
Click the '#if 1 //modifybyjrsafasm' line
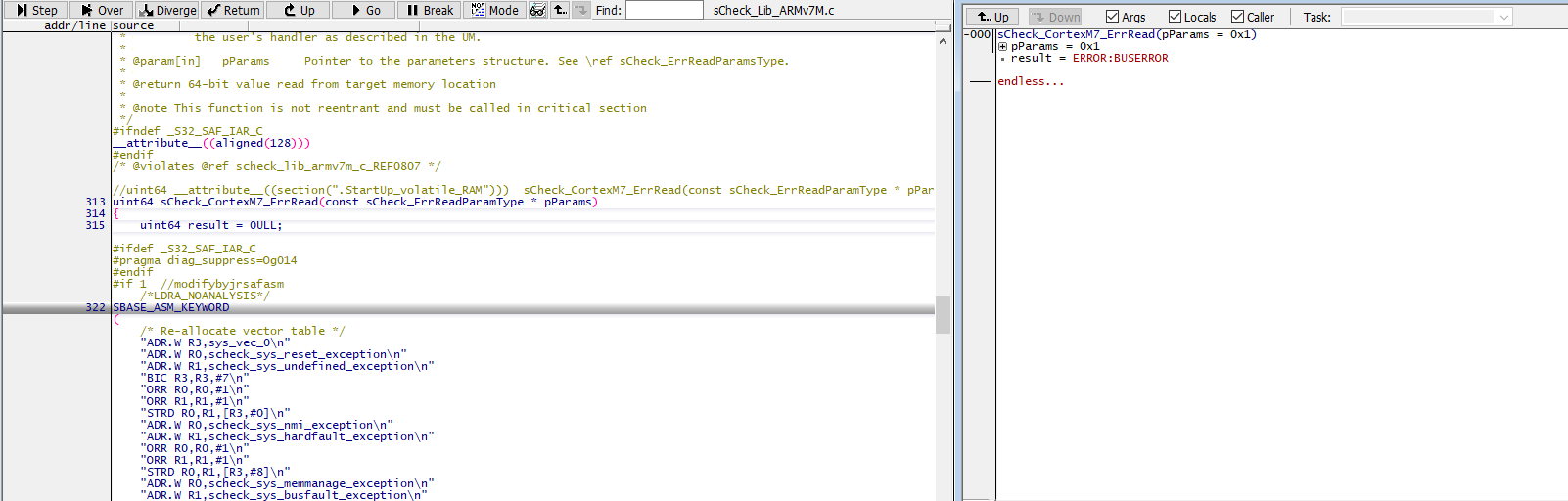point(198,284)
